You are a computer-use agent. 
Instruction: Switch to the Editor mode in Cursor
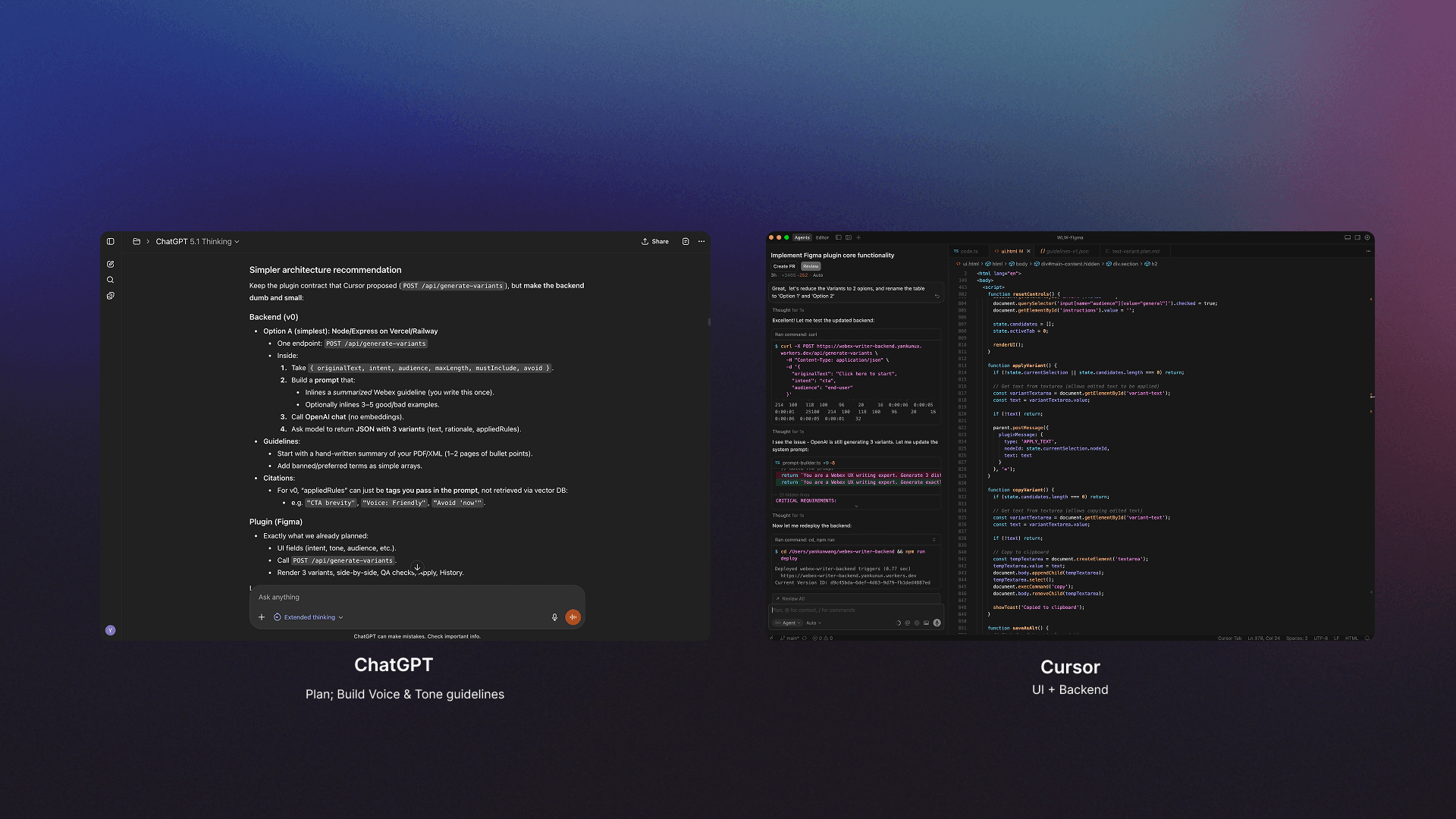point(822,237)
